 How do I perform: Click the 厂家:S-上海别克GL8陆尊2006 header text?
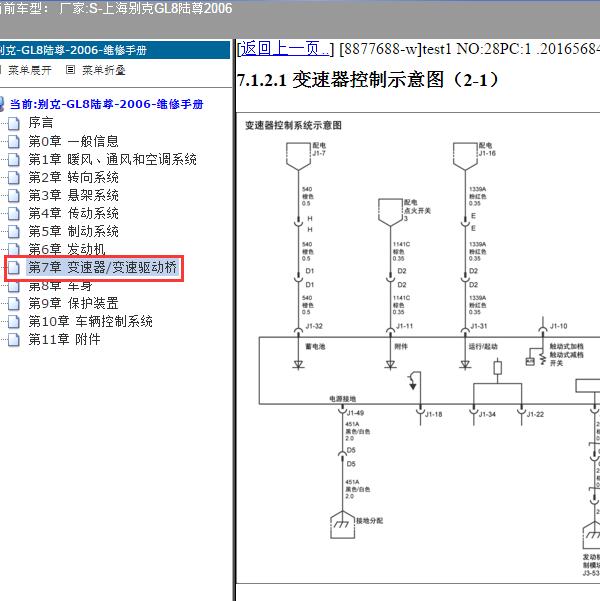point(146,8)
